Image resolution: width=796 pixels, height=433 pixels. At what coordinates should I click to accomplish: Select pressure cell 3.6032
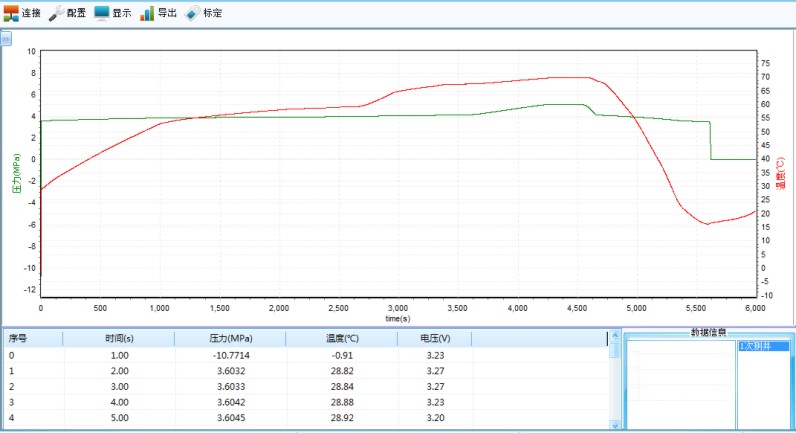231,371
